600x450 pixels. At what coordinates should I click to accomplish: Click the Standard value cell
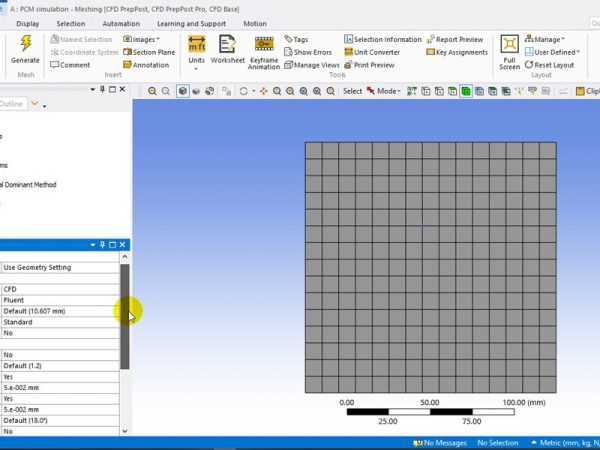[x=60, y=322]
